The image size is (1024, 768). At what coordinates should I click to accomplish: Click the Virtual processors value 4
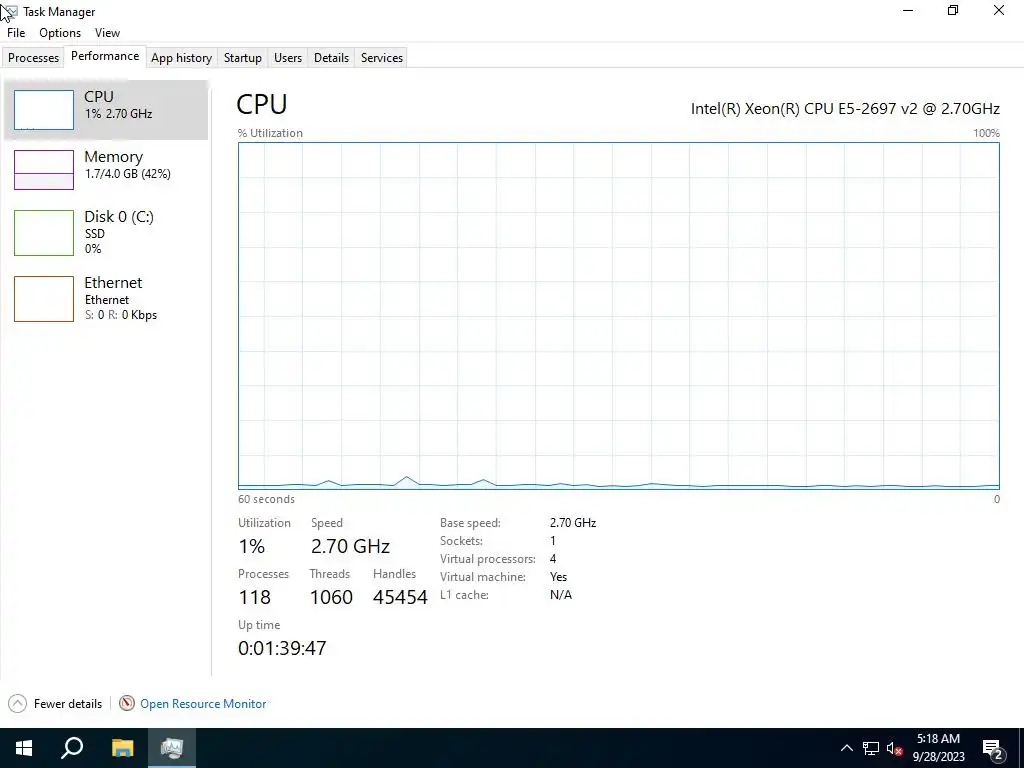tap(553, 559)
